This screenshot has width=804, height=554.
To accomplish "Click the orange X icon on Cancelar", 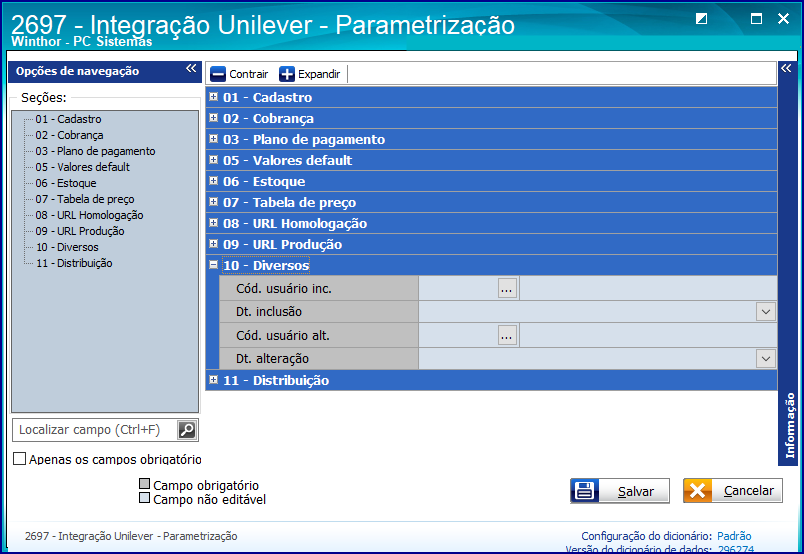I will (x=697, y=491).
